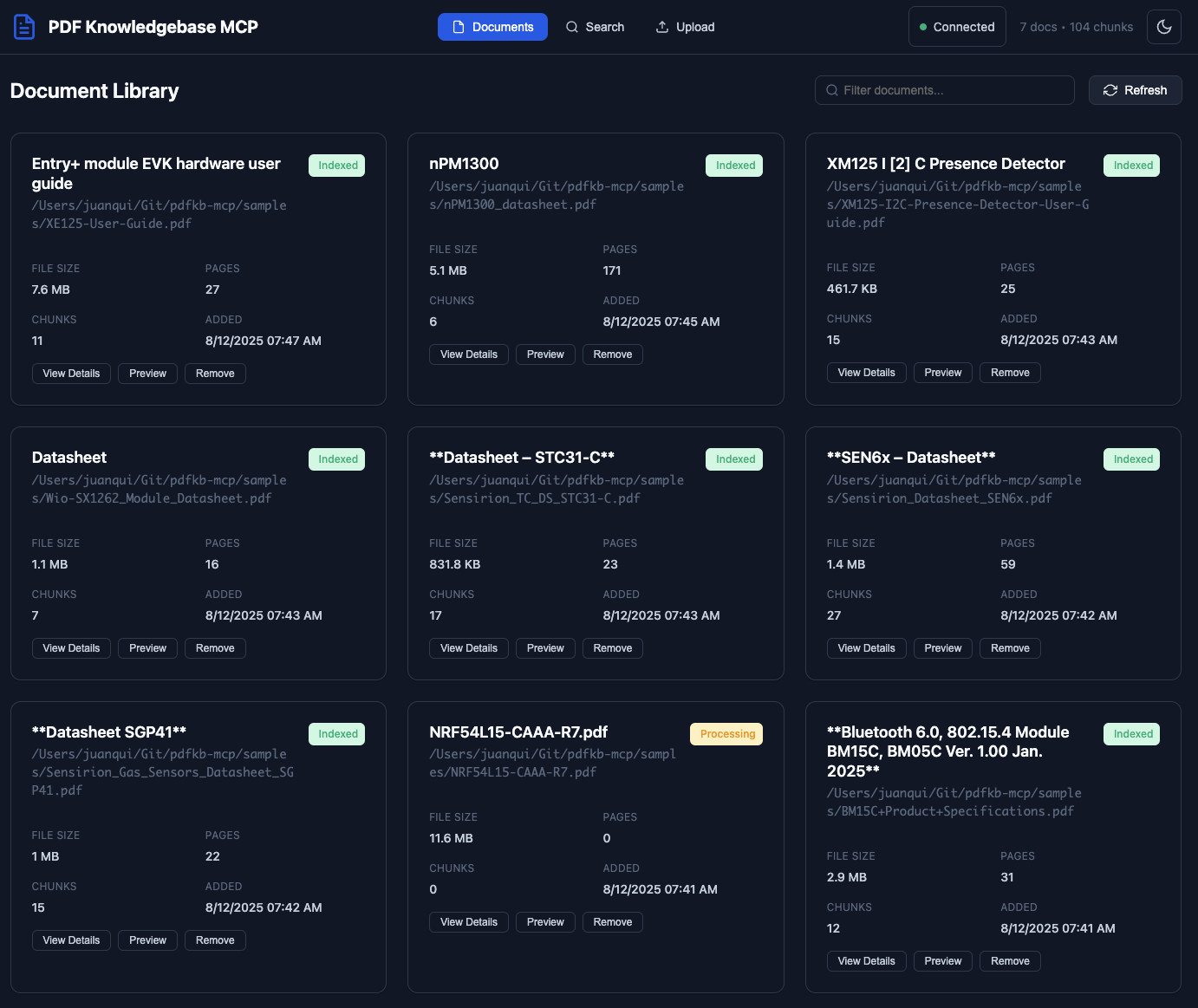This screenshot has width=1198, height=1008.
Task: Click the Search magnifier icon in navigation
Action: coord(572,27)
